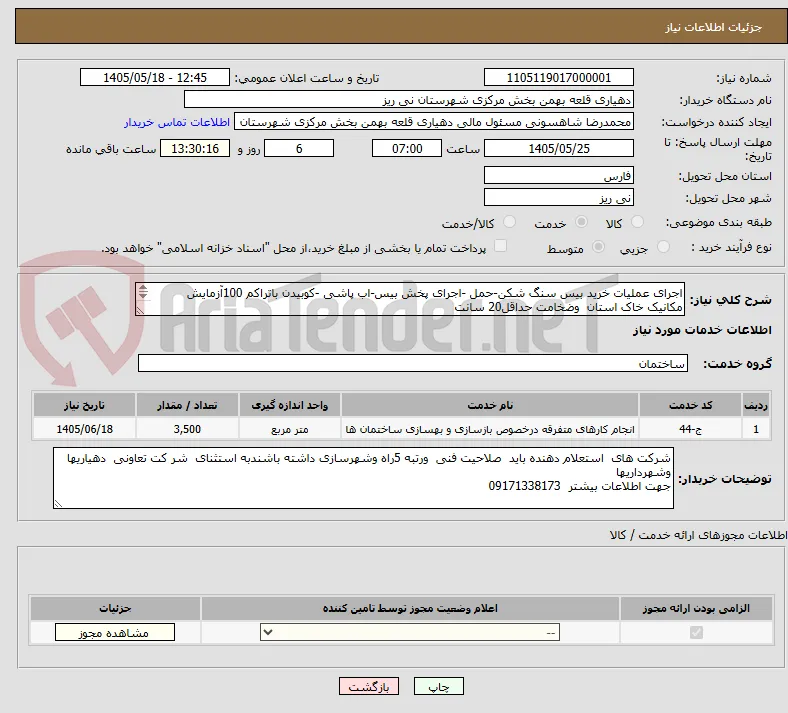
Task: Click the بازگشت (back) button
Action: pos(369,686)
